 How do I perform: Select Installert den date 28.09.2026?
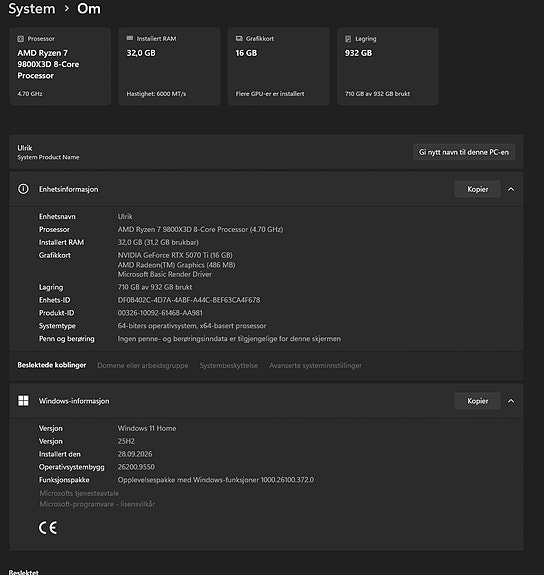coord(135,454)
